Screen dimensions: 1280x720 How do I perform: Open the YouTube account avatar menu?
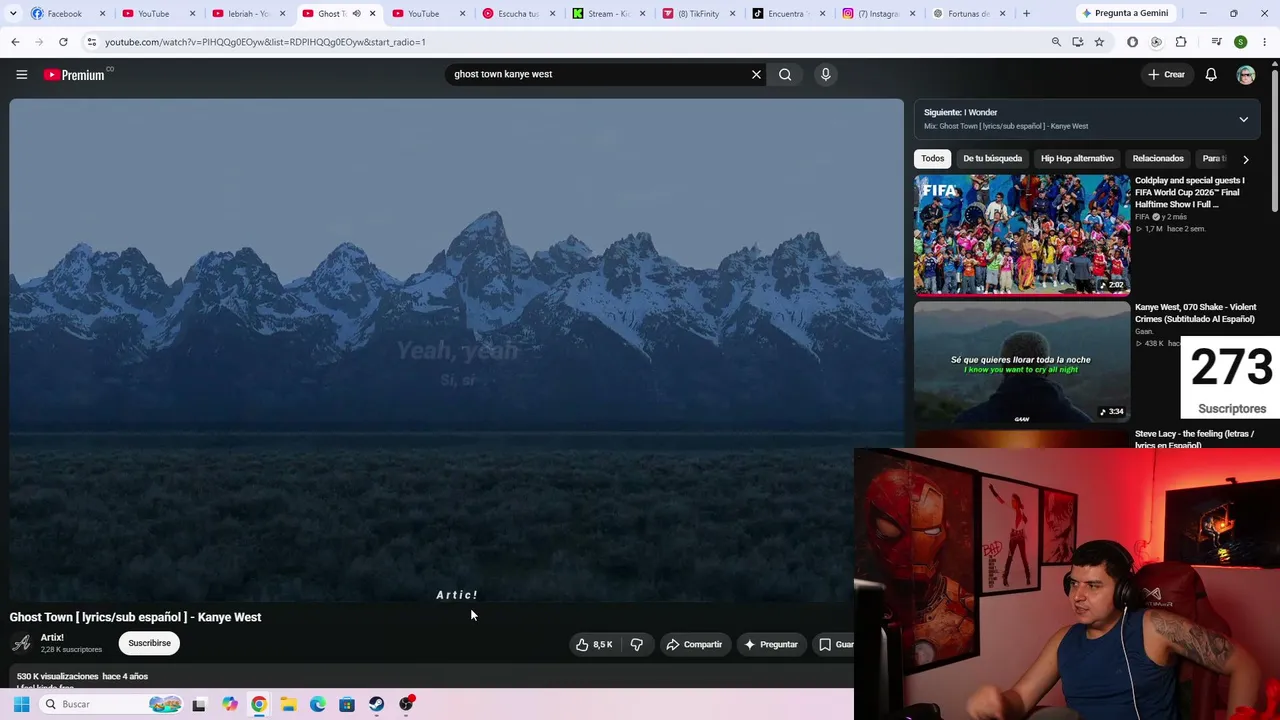[1245, 75]
